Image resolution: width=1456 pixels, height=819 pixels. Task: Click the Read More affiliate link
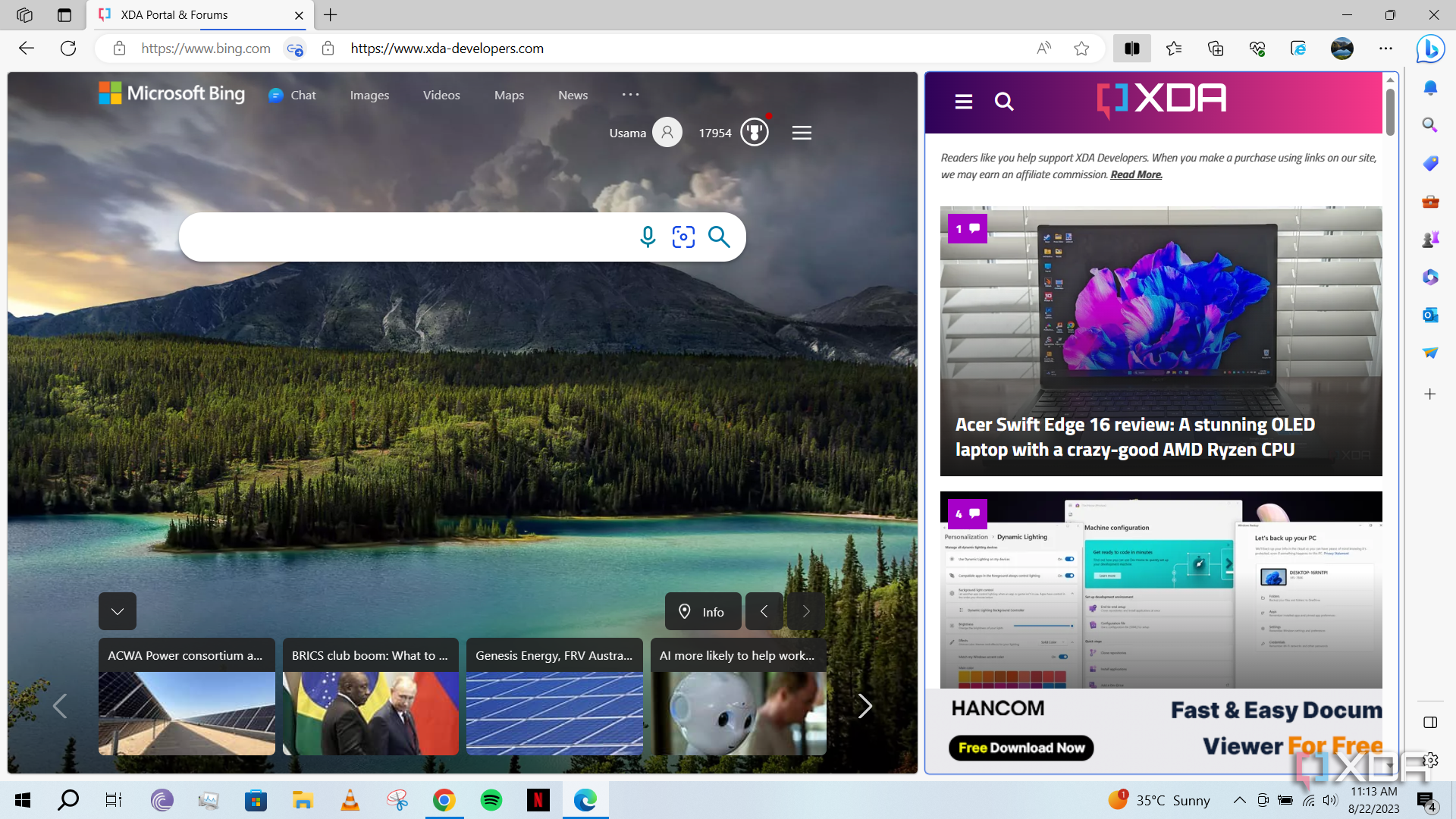tap(1136, 175)
